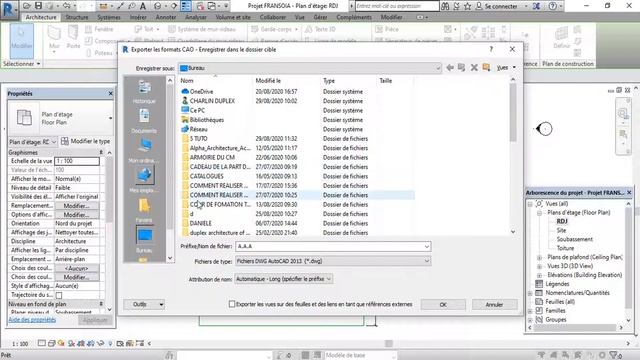
Task: Open the Outils dropdown button
Action: (x=144, y=304)
